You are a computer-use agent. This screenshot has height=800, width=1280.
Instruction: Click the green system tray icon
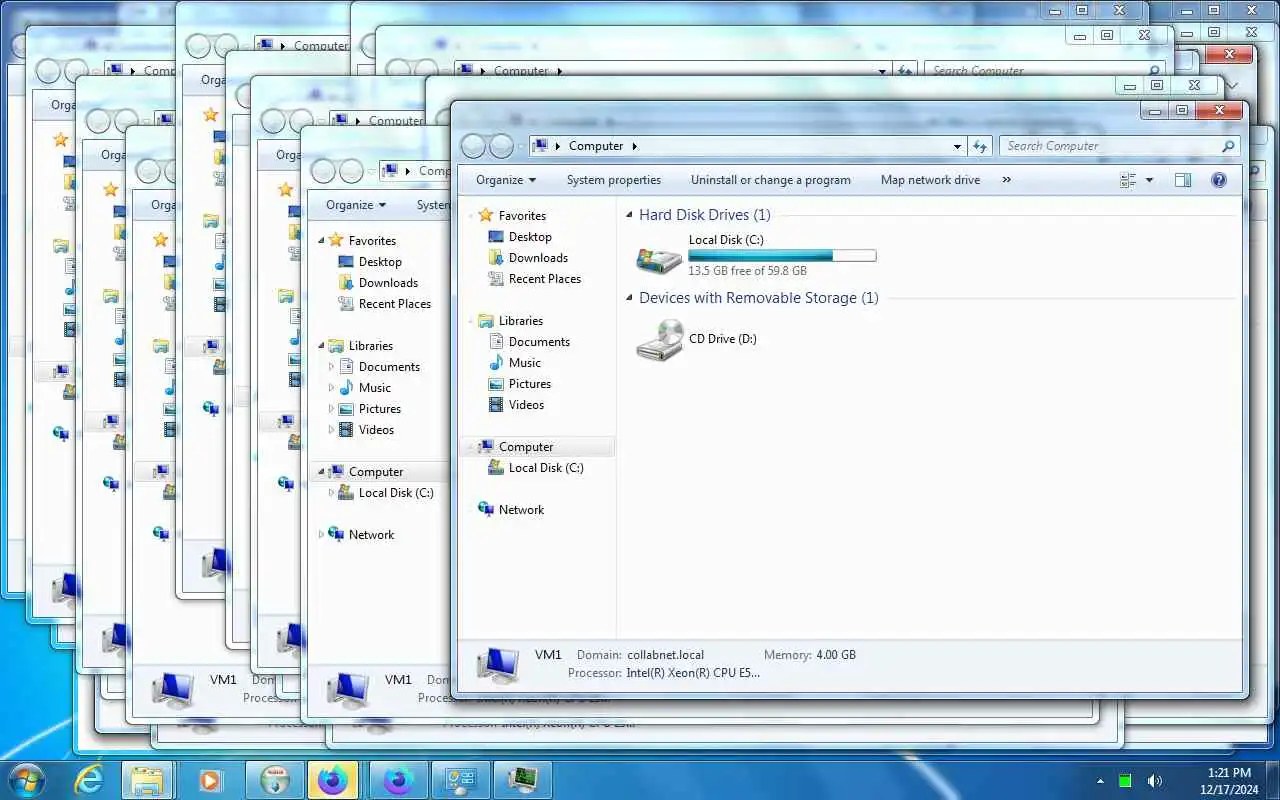pyautogui.click(x=1125, y=781)
